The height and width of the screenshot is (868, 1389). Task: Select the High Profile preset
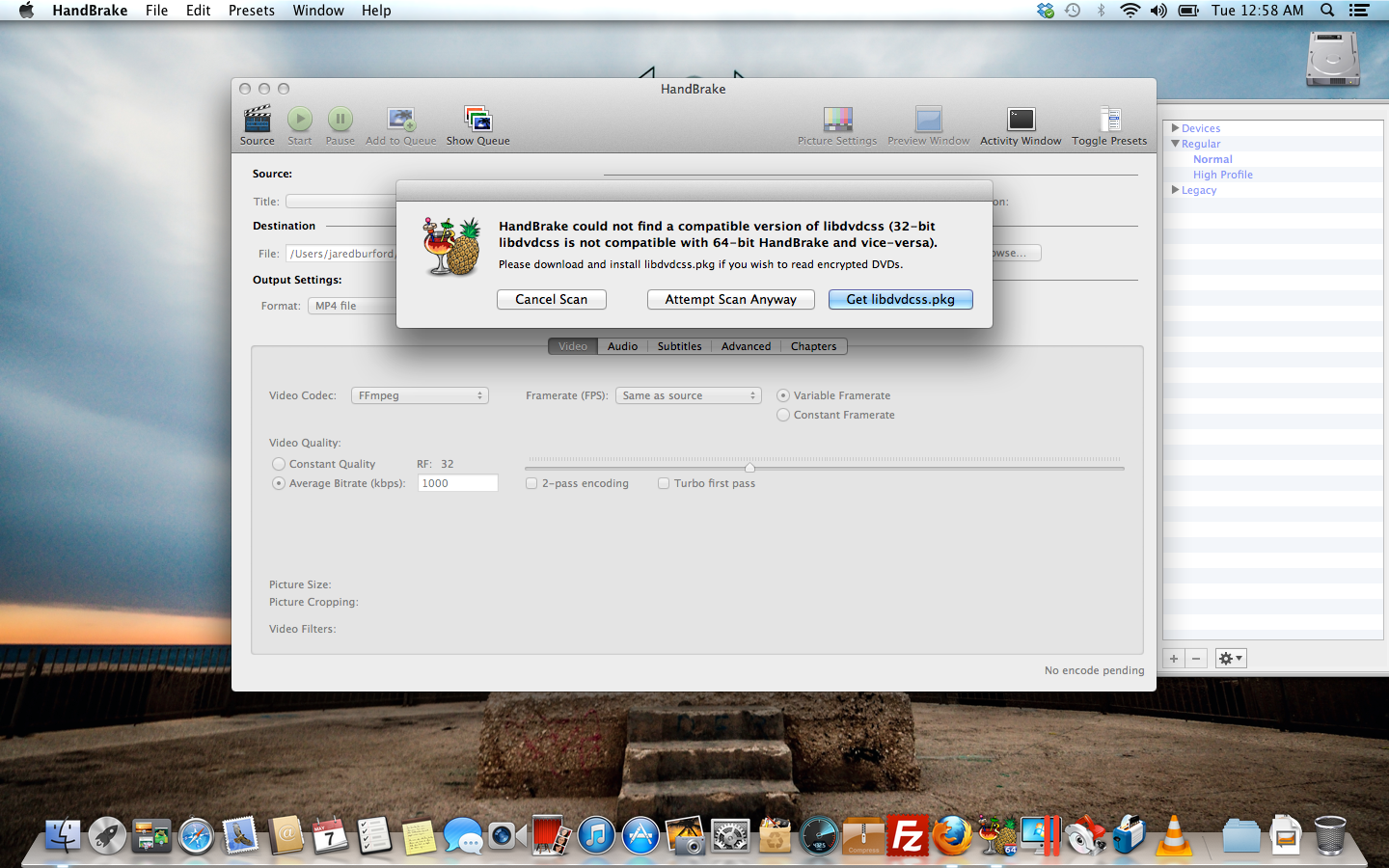(1223, 175)
